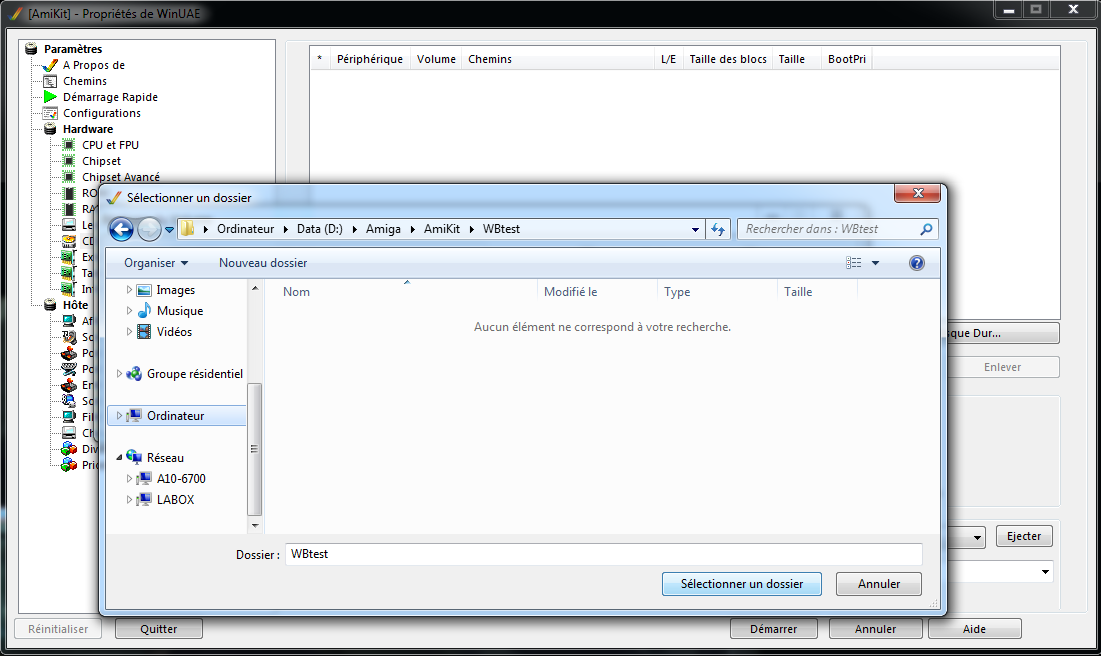This screenshot has width=1101, height=656.
Task: Open the Organiser dropdown menu
Action: pos(156,263)
